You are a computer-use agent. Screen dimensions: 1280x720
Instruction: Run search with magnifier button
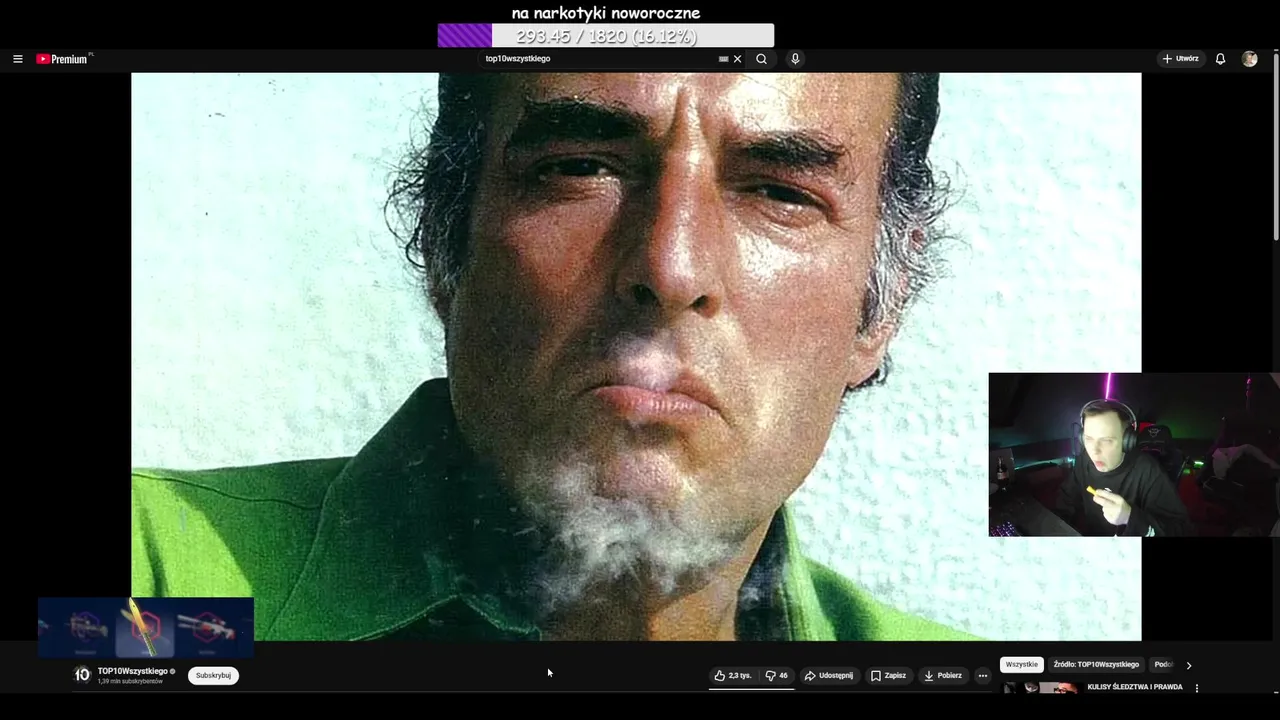point(761,59)
